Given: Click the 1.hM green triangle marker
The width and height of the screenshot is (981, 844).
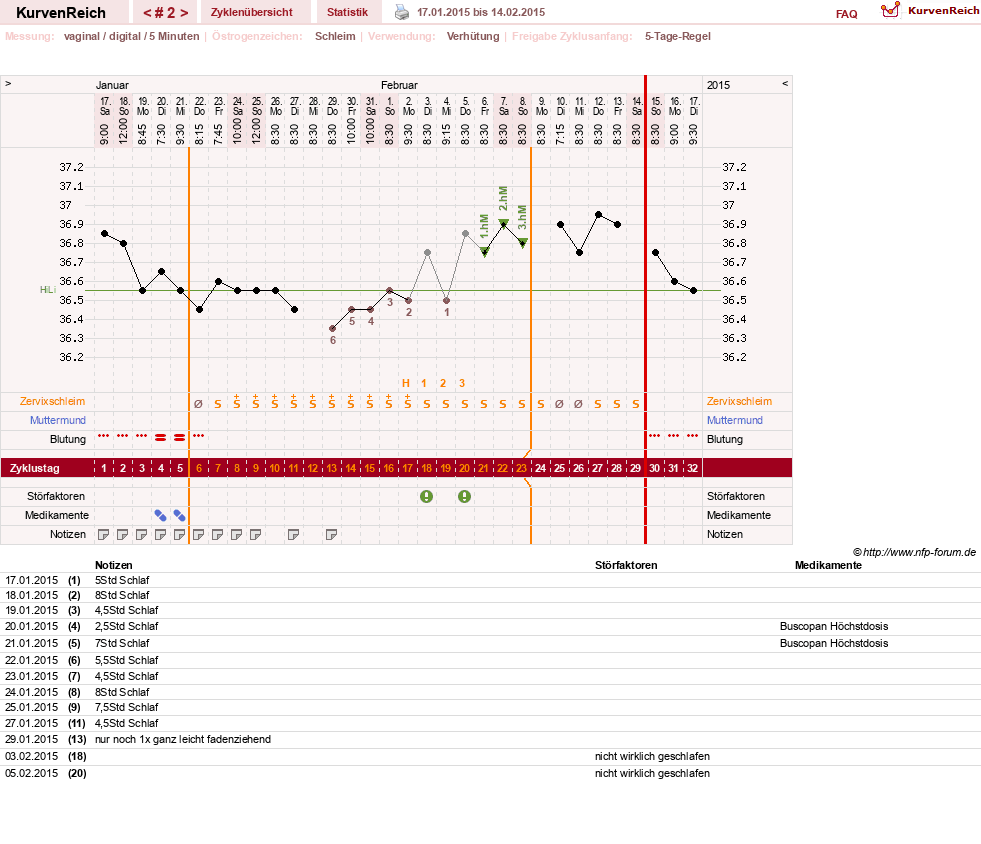Looking at the screenshot, I should pos(485,252).
